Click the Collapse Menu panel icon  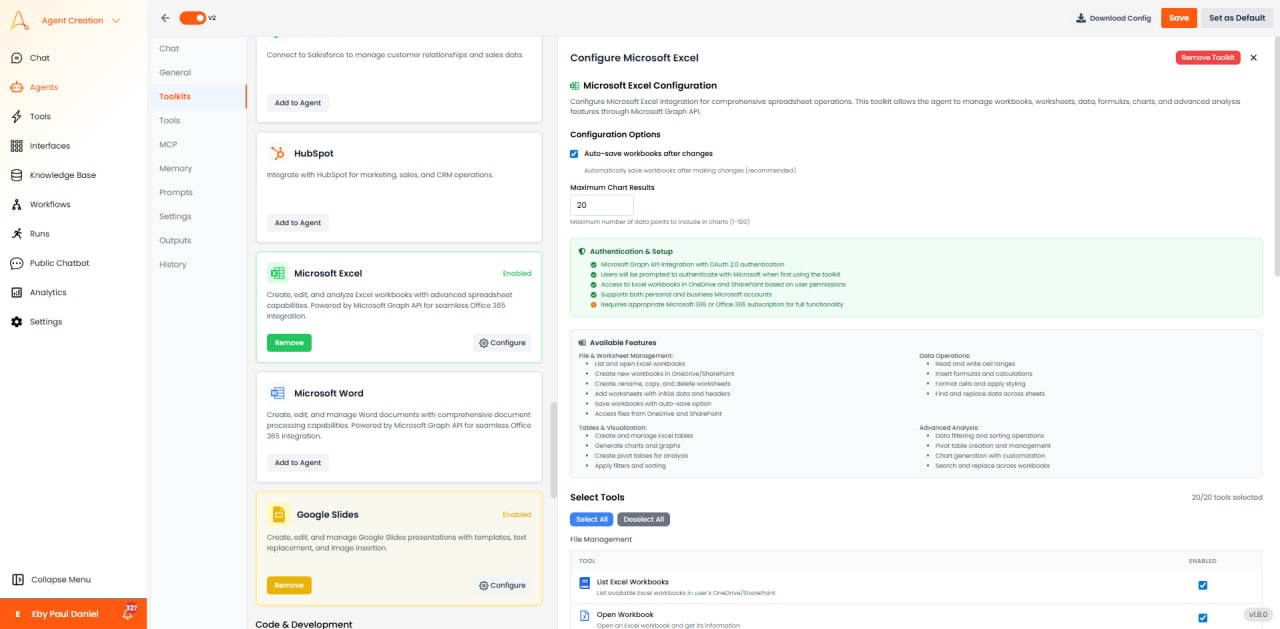(x=18, y=579)
